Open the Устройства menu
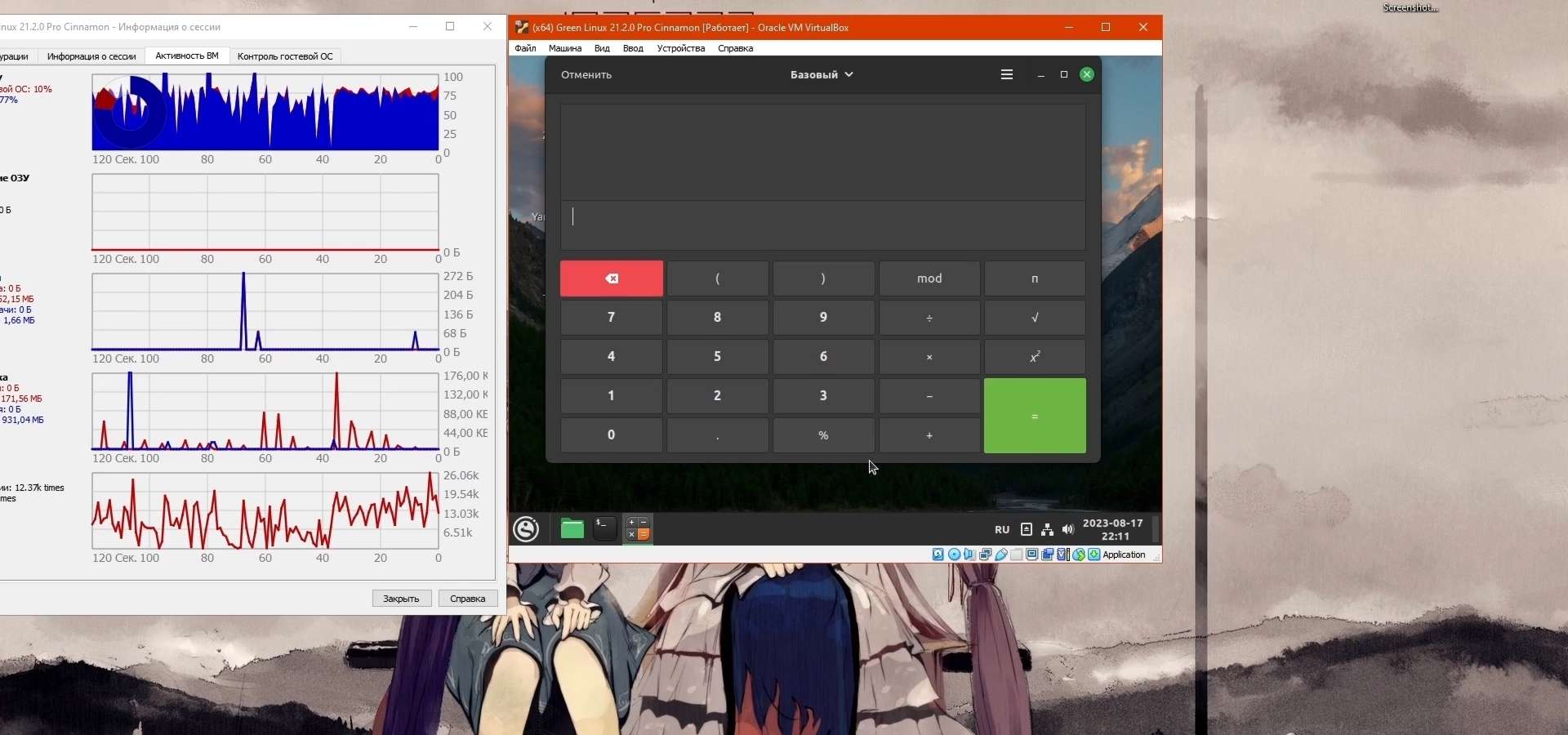This screenshot has width=1568, height=735. click(681, 48)
